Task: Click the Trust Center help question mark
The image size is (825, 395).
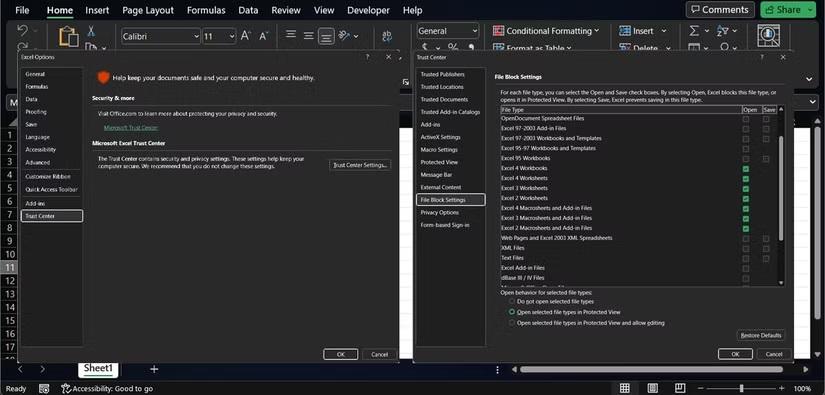Action: point(761,57)
